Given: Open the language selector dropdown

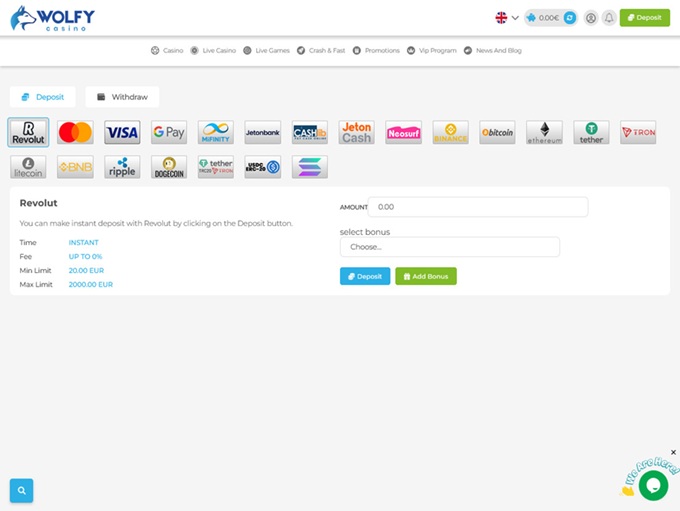Looking at the screenshot, I should pos(507,17).
